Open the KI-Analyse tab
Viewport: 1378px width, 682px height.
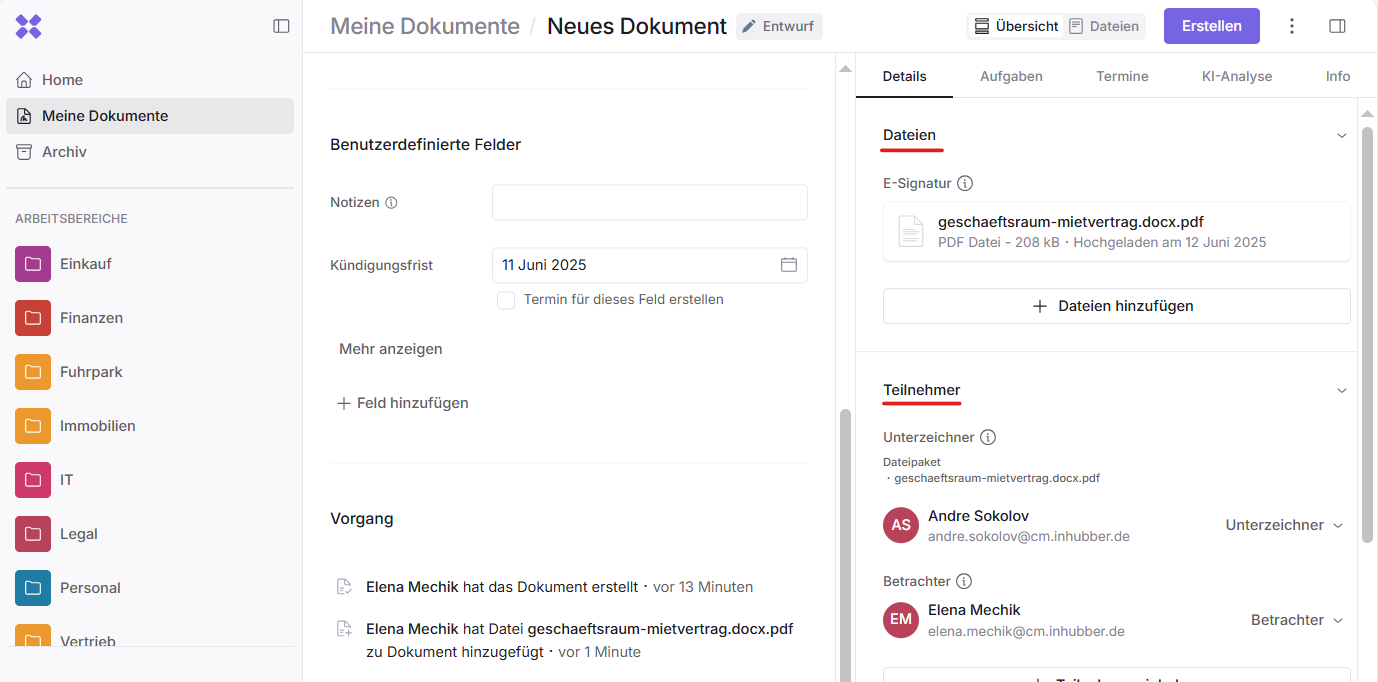[1236, 76]
